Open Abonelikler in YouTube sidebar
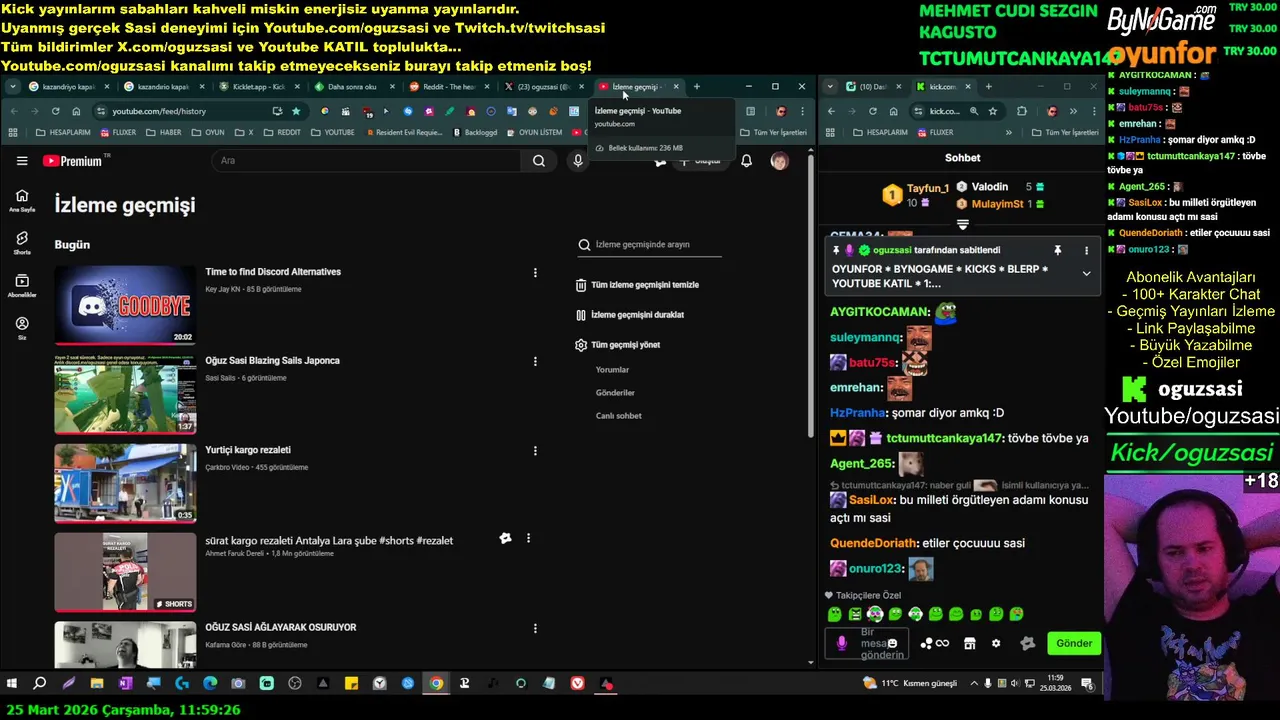 (x=22, y=285)
